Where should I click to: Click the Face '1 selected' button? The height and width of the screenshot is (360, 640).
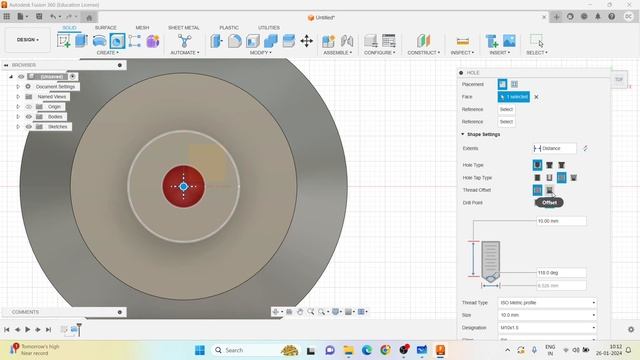[x=514, y=97]
